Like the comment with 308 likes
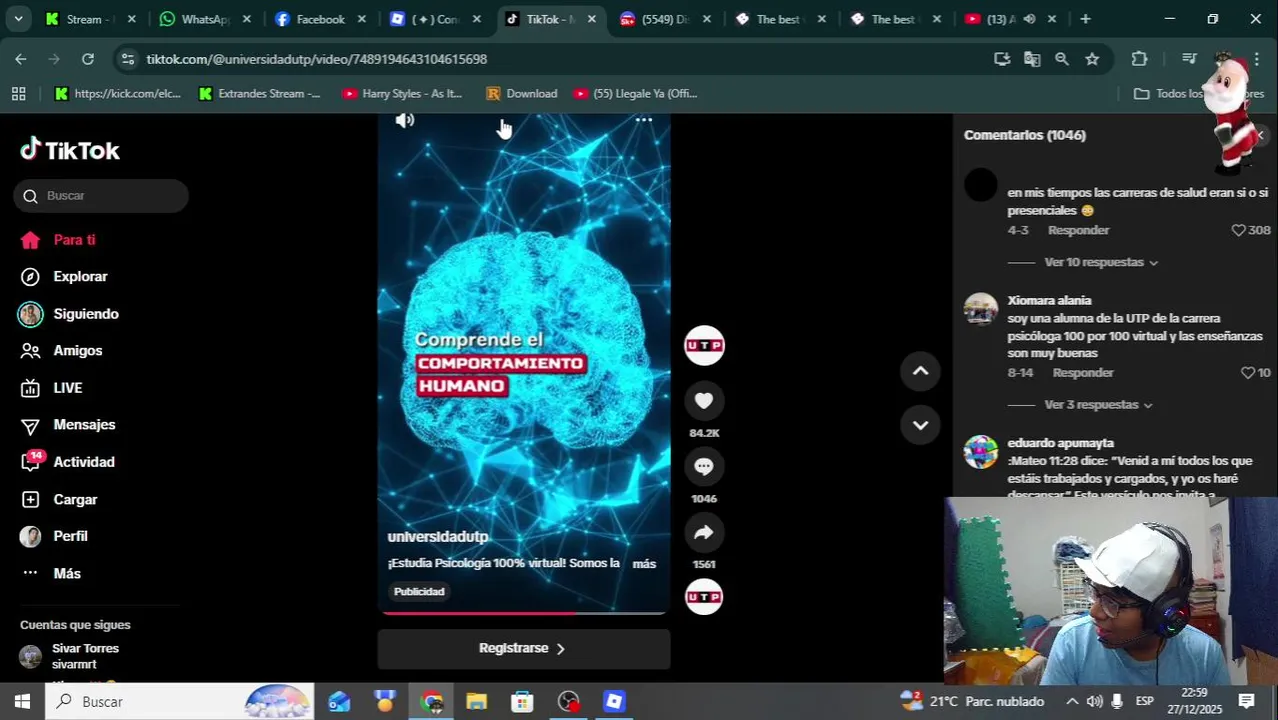Viewport: 1278px width, 720px height. tap(1238, 230)
